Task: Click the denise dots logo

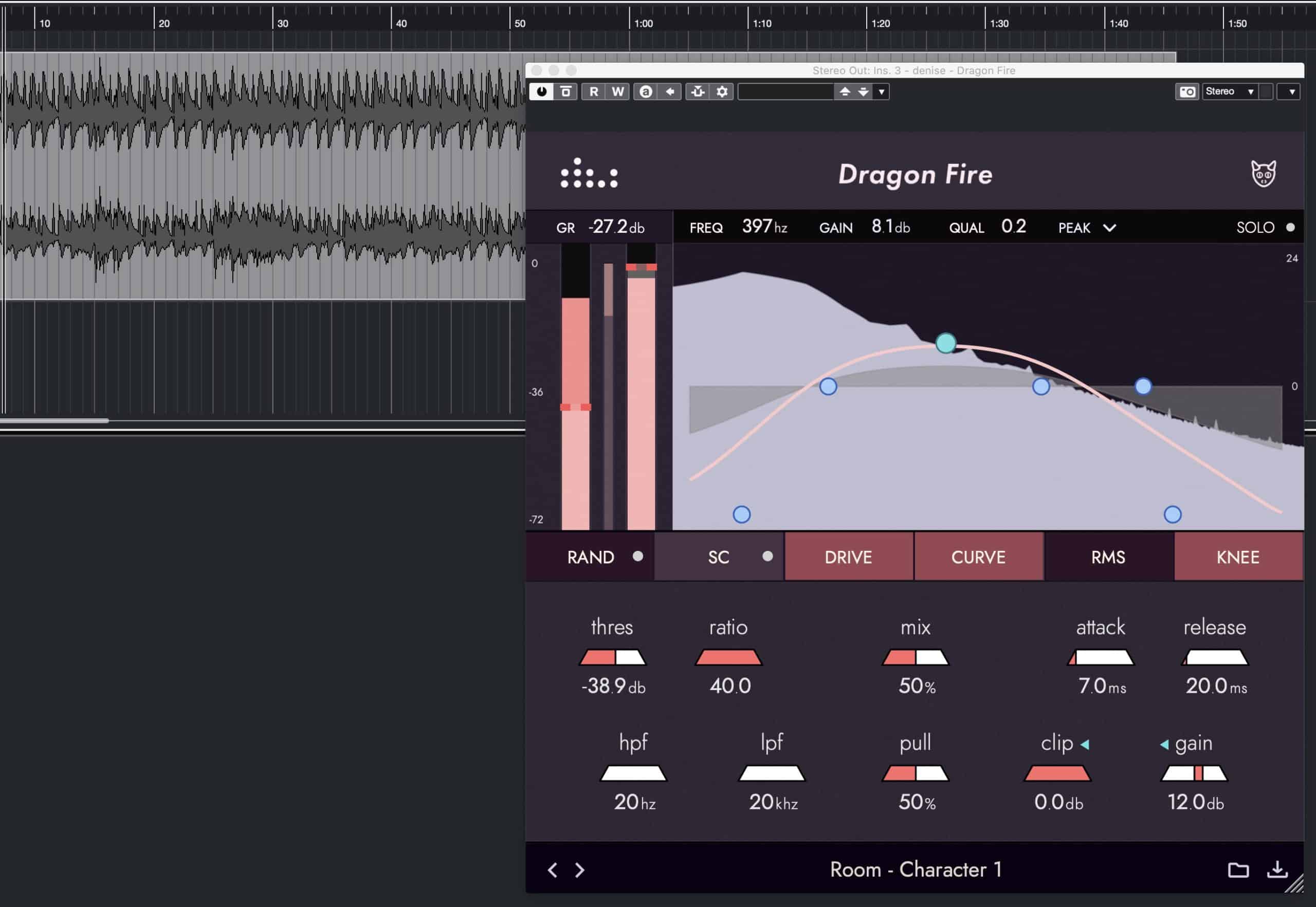Action: [589, 173]
